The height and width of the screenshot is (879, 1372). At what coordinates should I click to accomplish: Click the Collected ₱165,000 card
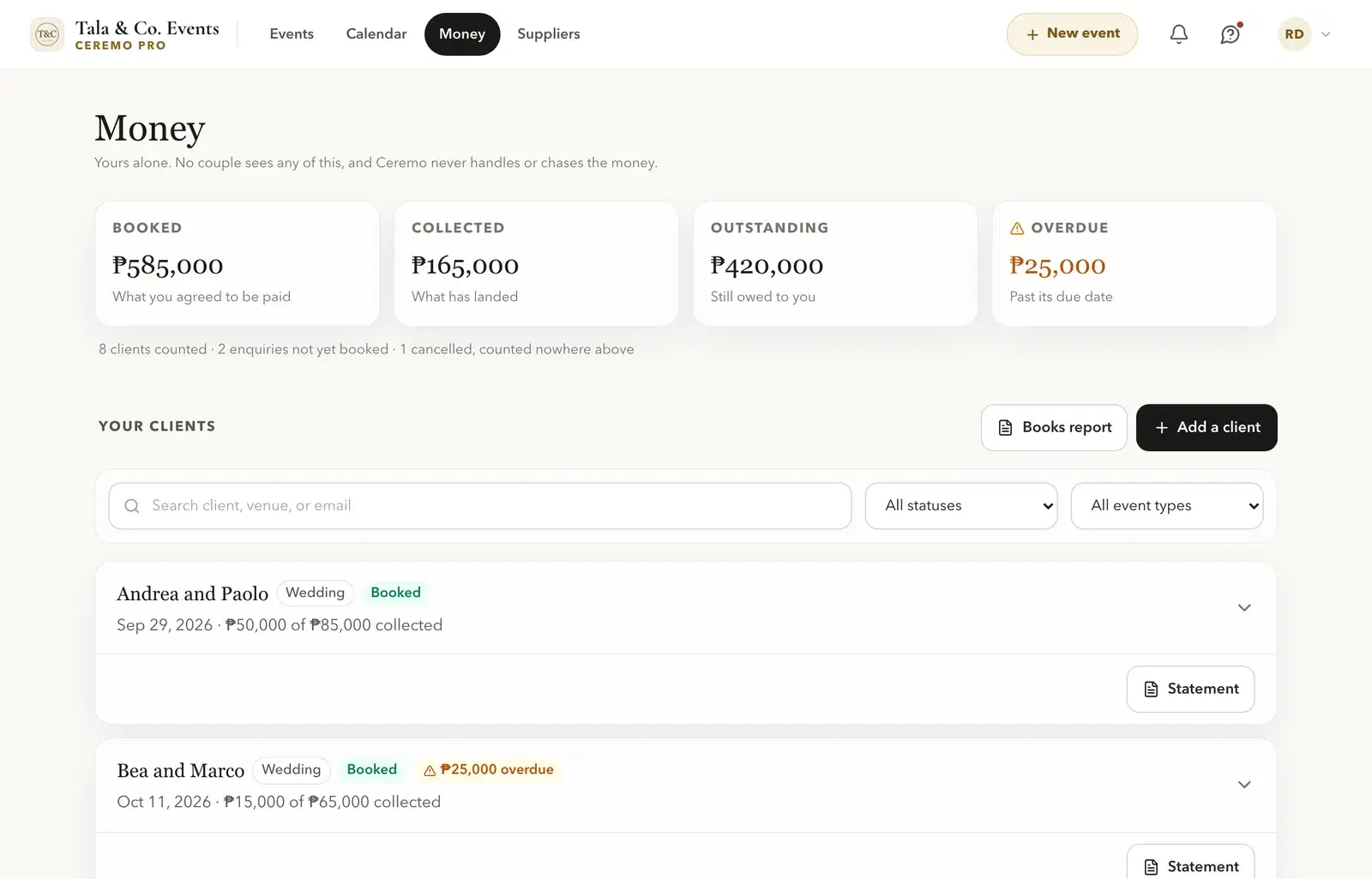[x=536, y=263]
